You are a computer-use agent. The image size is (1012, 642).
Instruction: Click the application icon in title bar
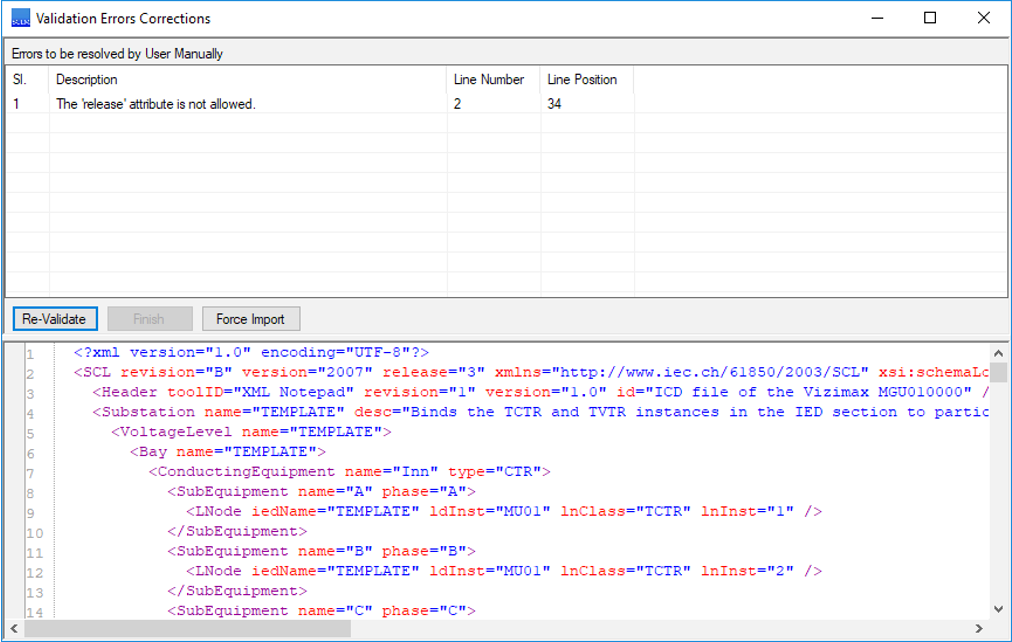coord(21,18)
